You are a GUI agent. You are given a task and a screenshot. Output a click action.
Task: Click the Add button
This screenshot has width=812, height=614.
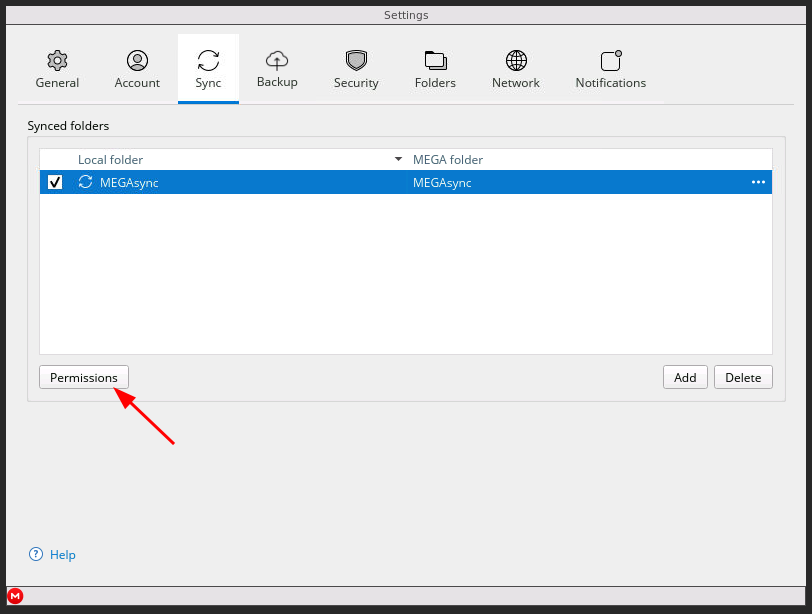685,377
